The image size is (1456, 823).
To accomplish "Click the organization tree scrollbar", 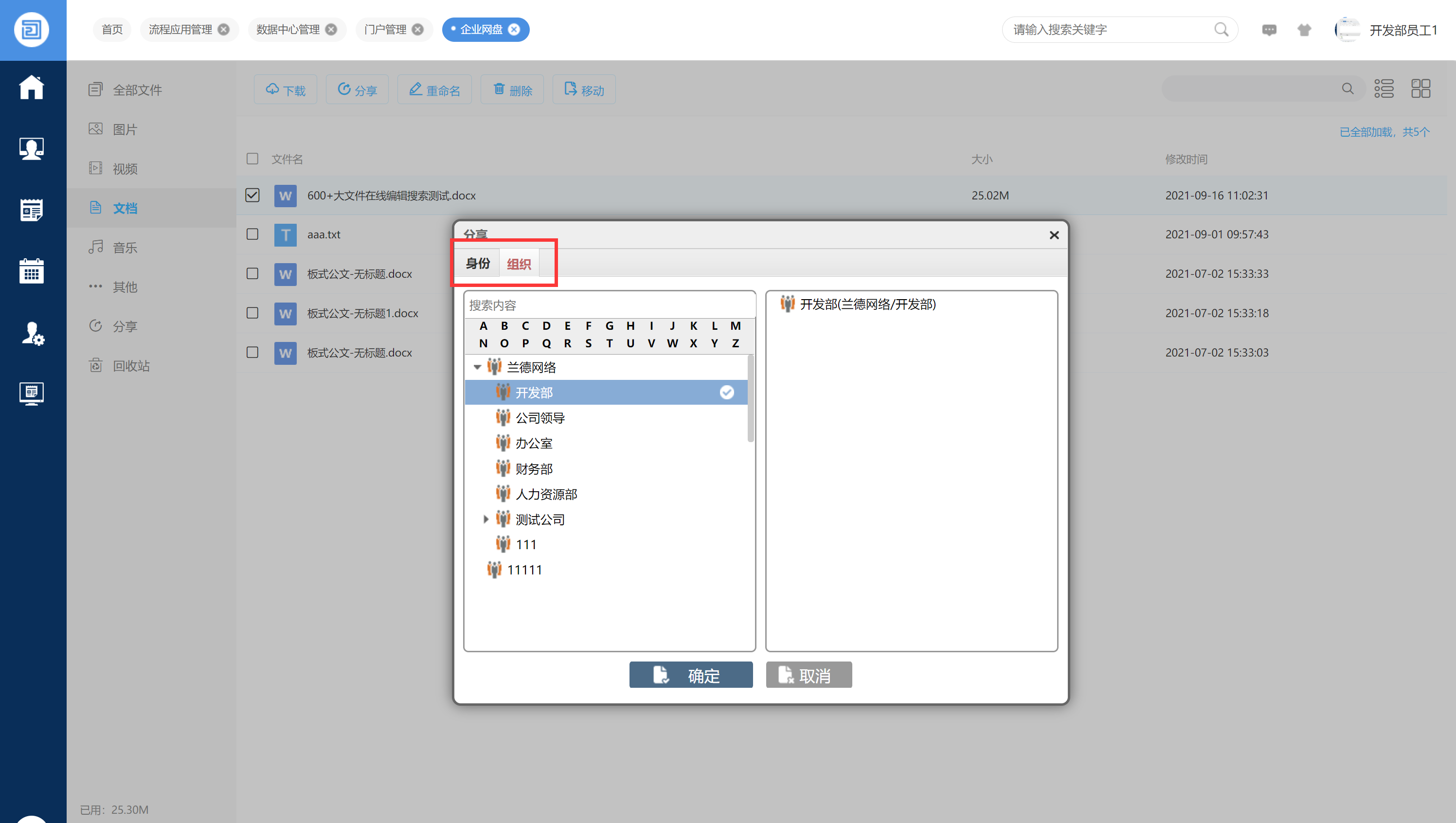I will coord(751,398).
